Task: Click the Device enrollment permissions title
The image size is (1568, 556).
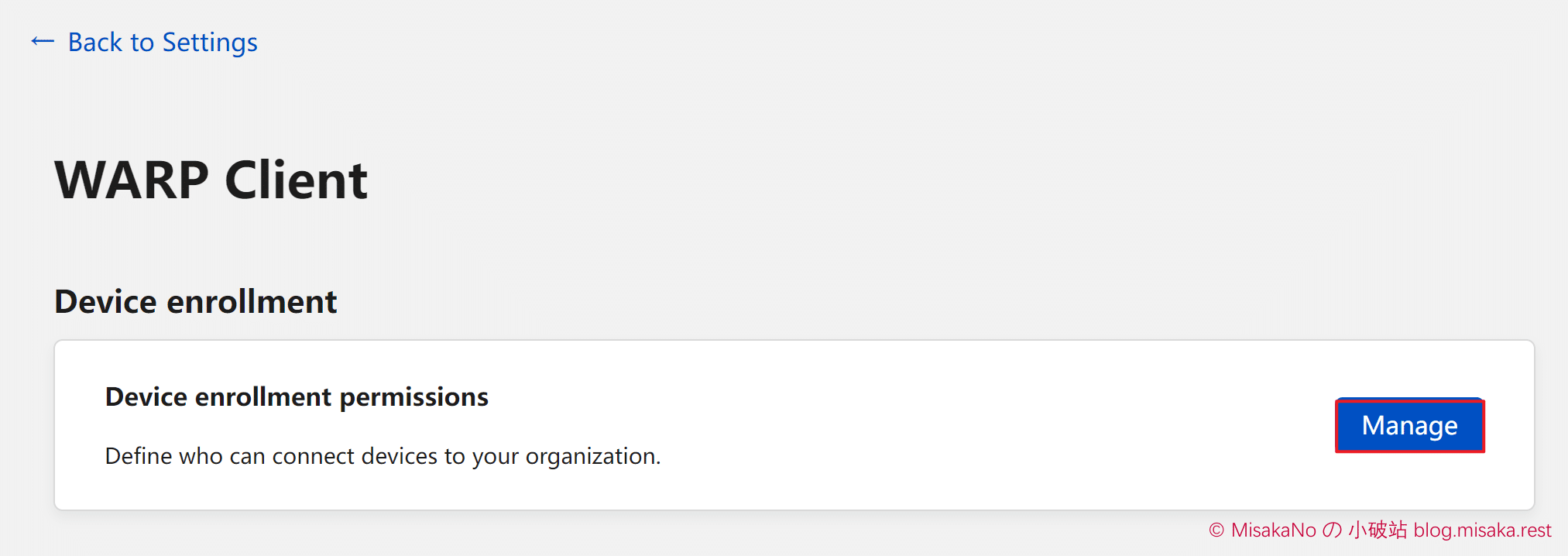Action: click(297, 396)
